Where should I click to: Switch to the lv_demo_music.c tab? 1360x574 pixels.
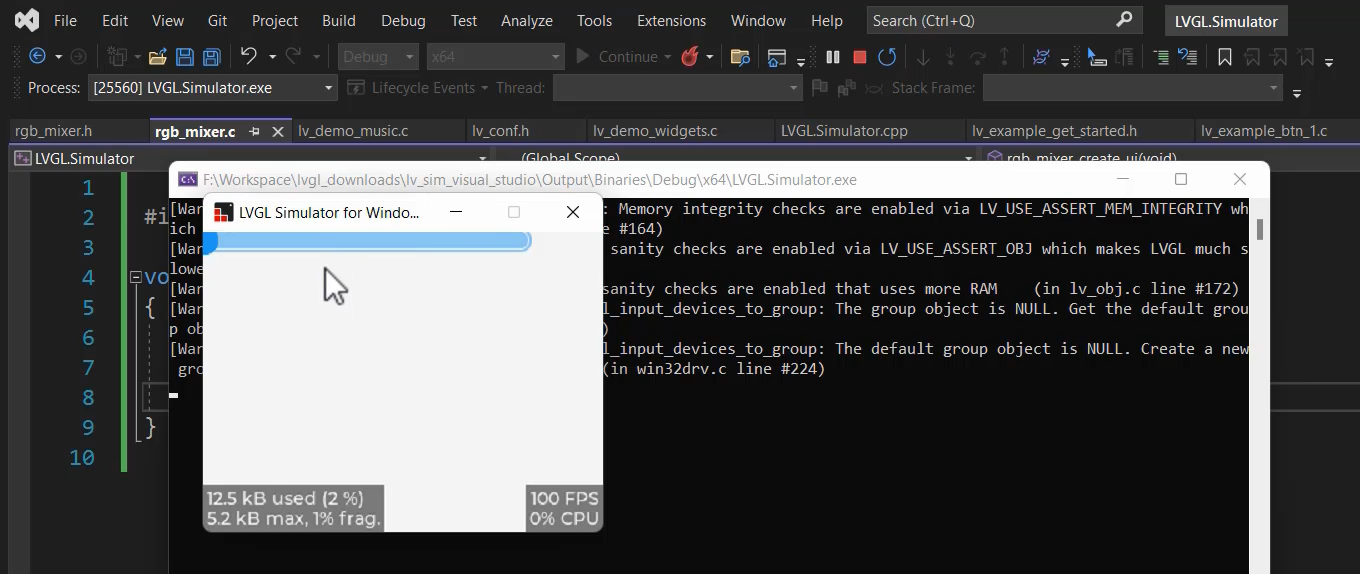click(353, 131)
